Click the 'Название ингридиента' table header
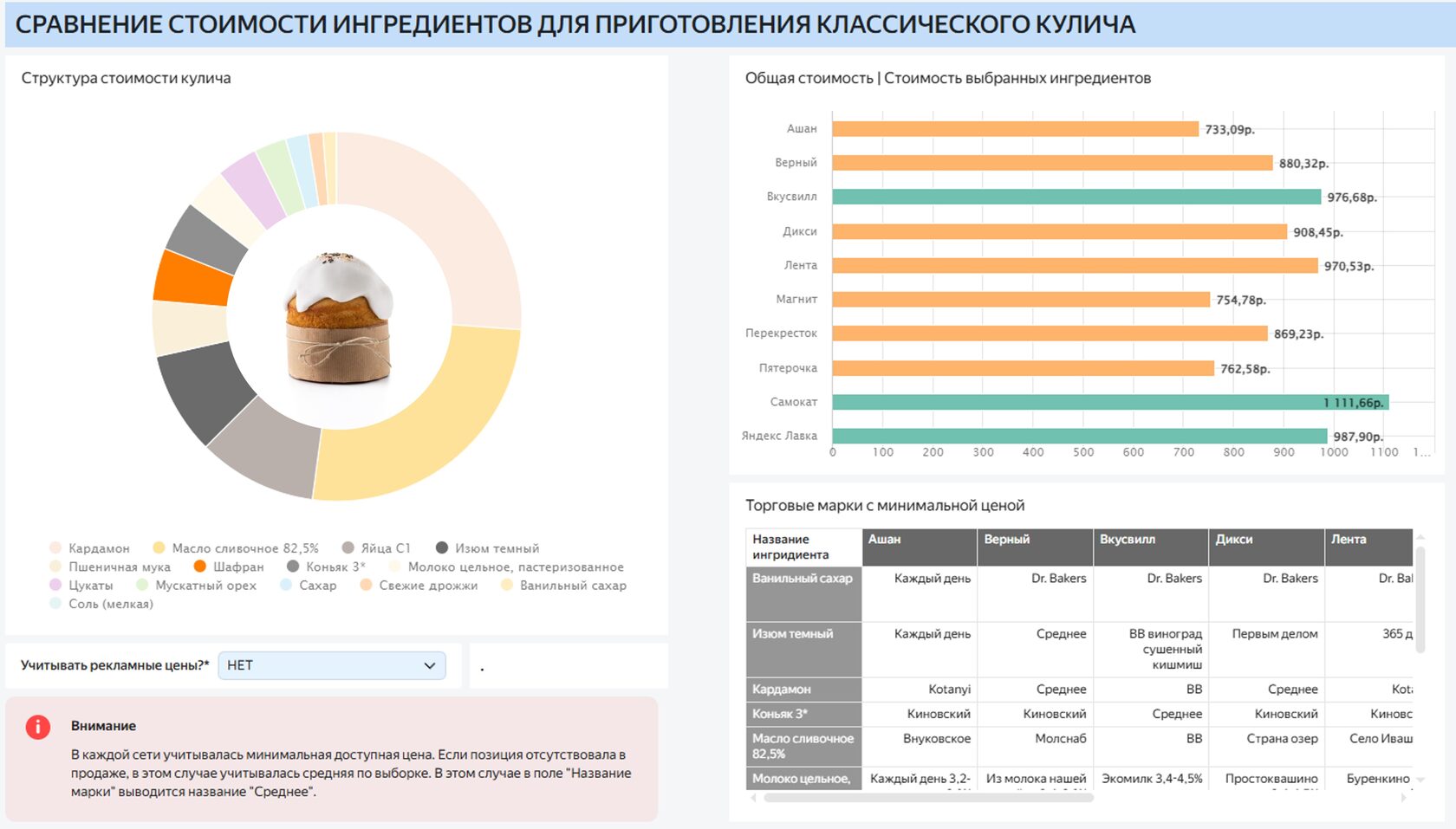 [x=803, y=547]
